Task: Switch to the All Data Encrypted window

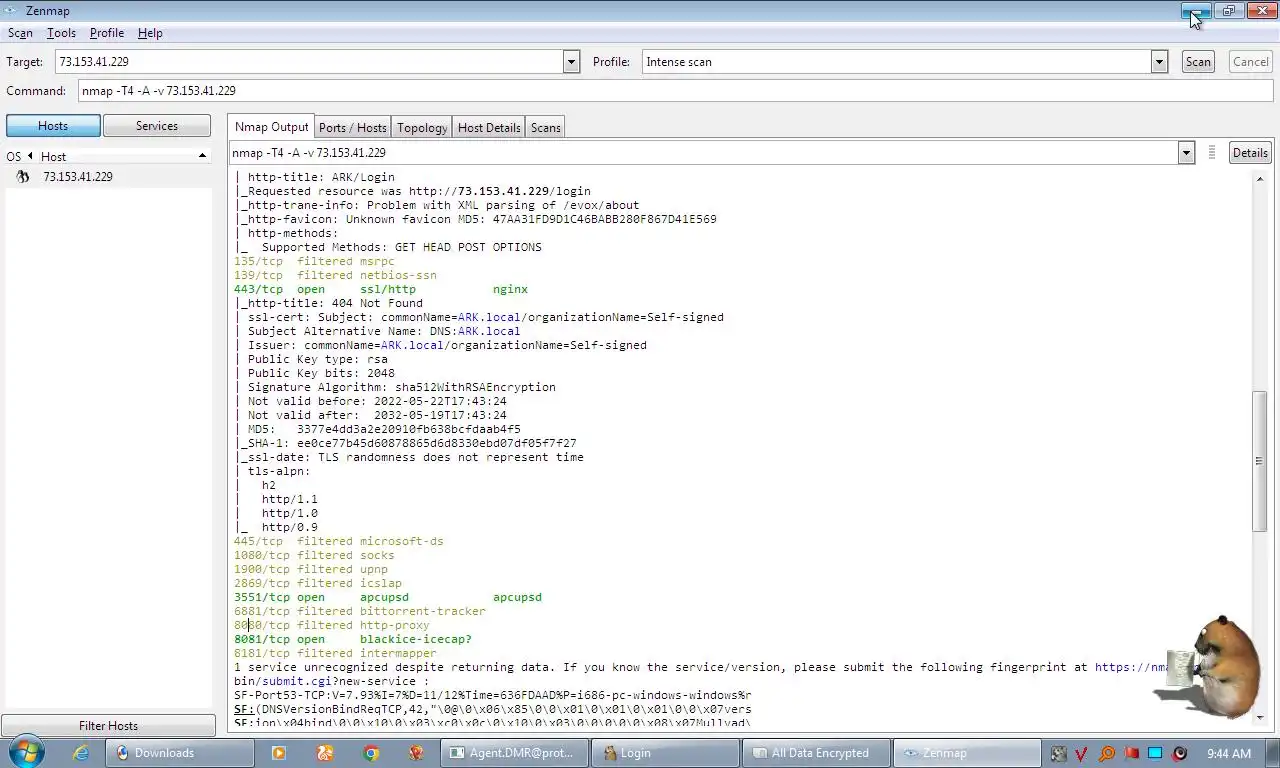Action: pyautogui.click(x=816, y=753)
